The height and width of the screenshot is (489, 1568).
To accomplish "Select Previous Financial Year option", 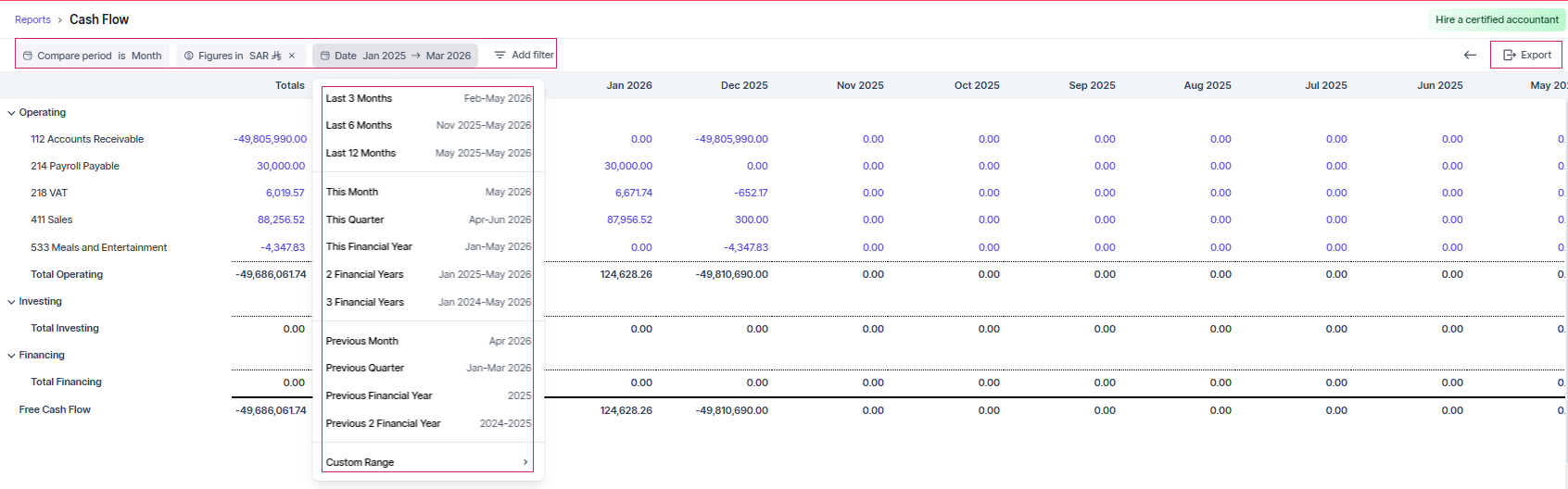I will pyautogui.click(x=427, y=395).
